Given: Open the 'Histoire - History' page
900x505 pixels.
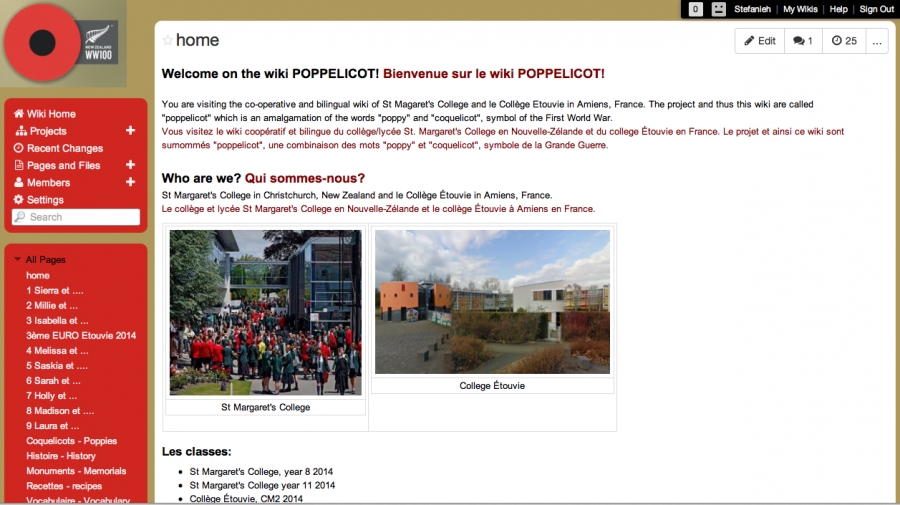Looking at the screenshot, I should [61, 456].
